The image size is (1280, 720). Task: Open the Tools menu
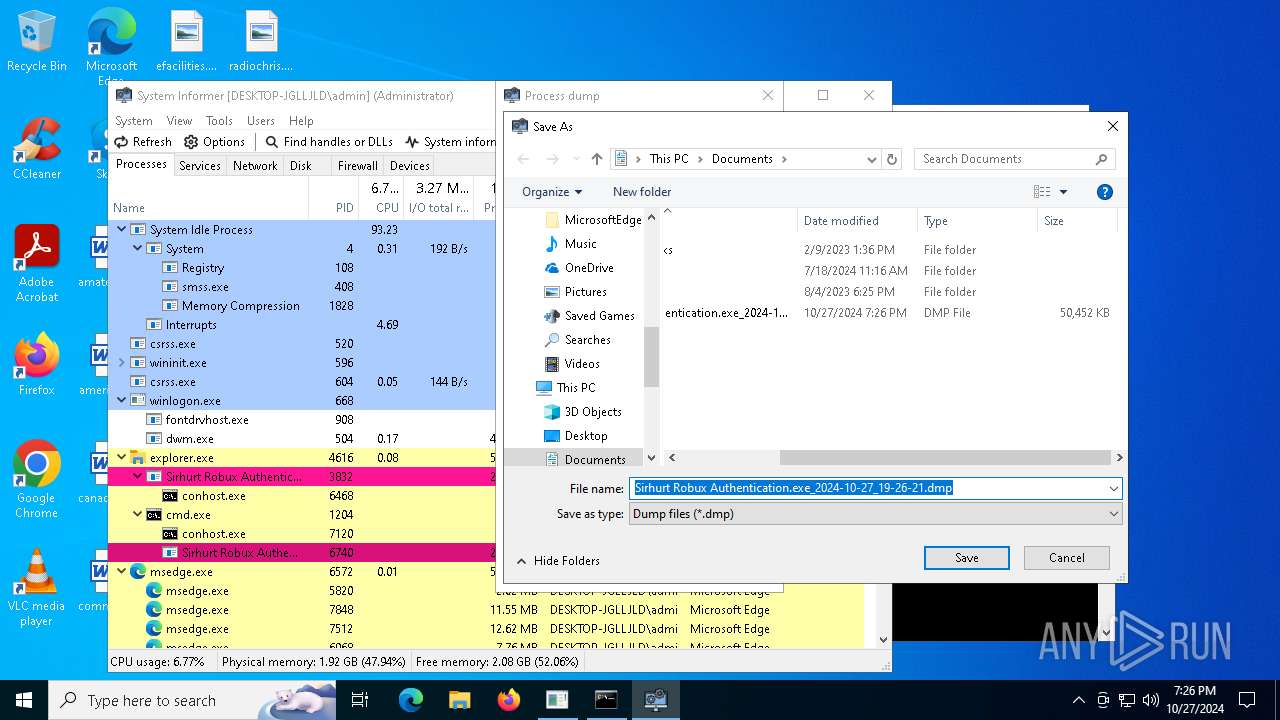click(219, 120)
